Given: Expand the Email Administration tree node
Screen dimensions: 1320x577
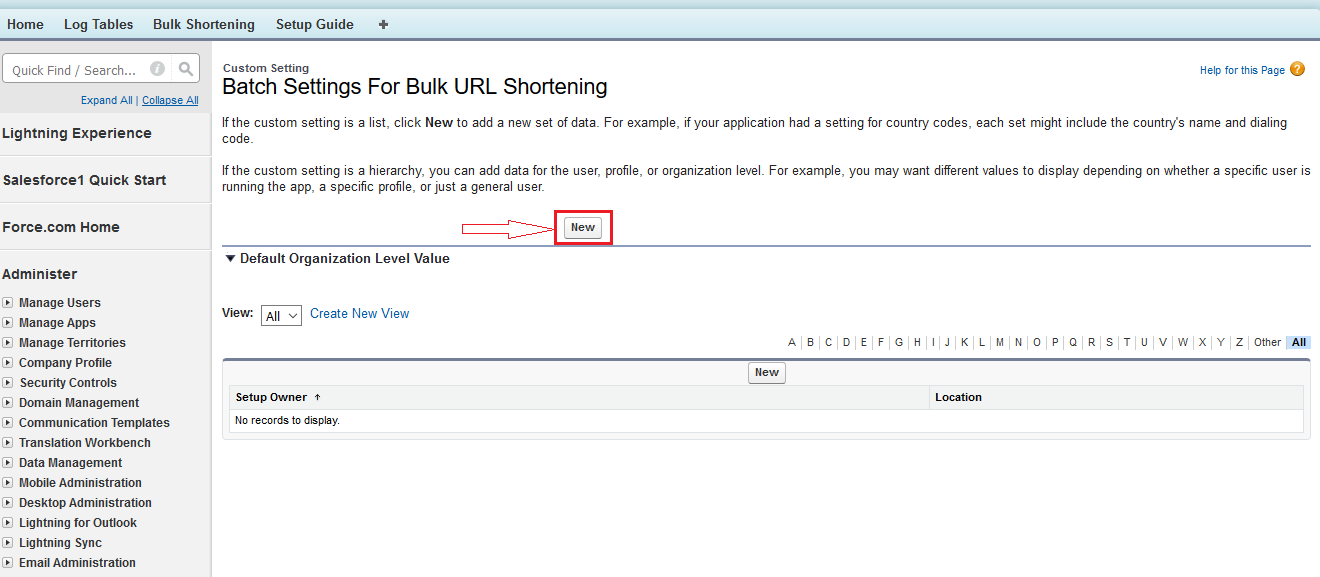Looking at the screenshot, I should [x=8, y=563].
